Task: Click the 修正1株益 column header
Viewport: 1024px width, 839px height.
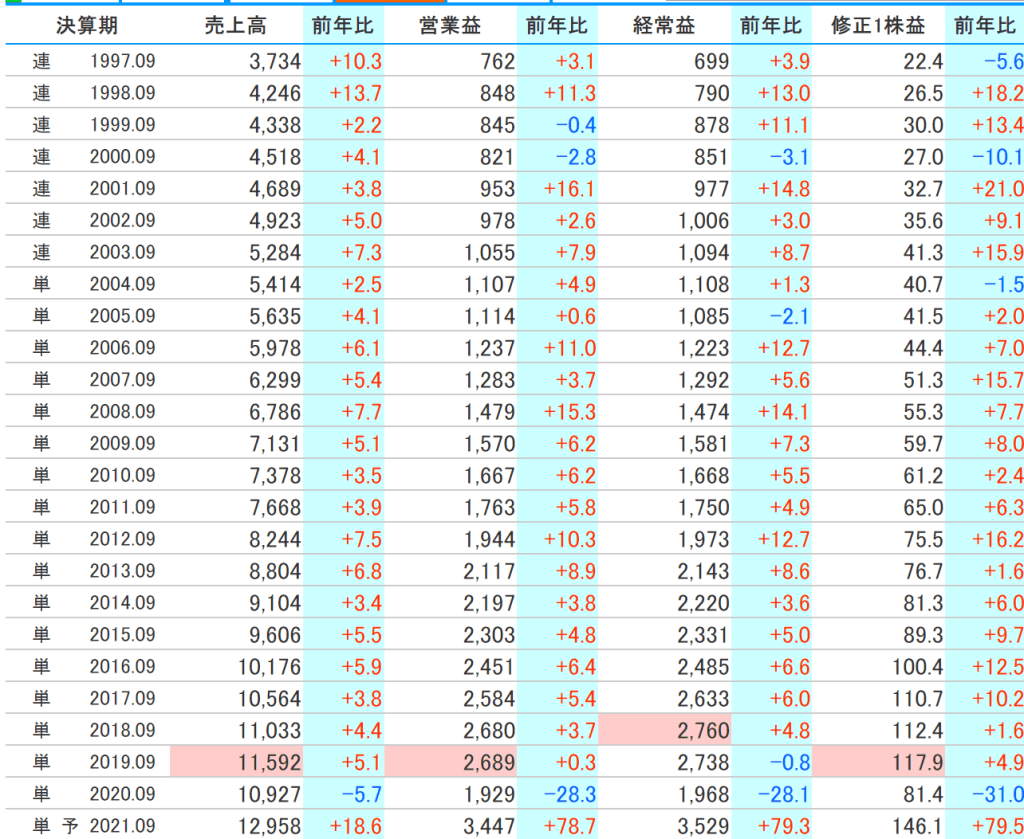Action: click(878, 27)
